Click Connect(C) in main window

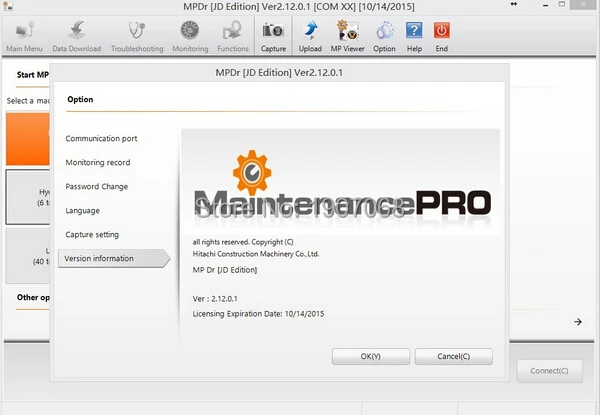pyautogui.click(x=549, y=371)
